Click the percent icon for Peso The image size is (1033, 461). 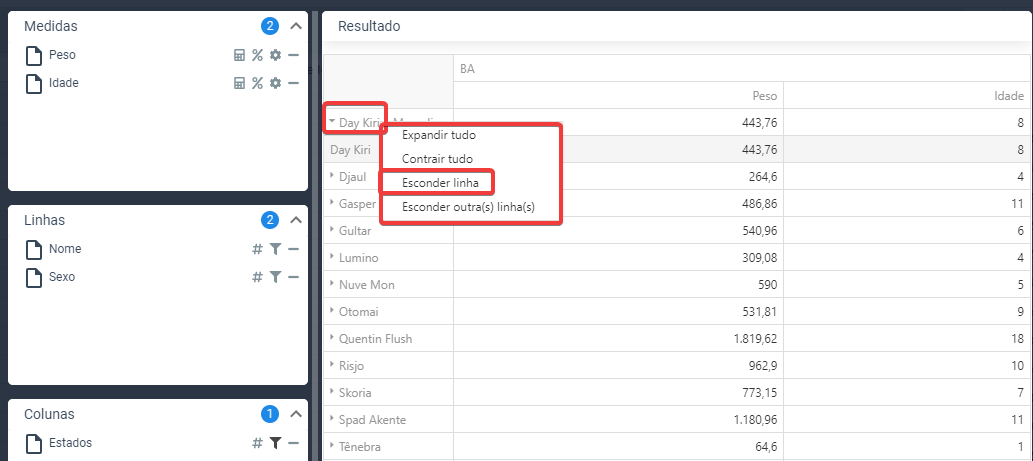(x=257, y=55)
